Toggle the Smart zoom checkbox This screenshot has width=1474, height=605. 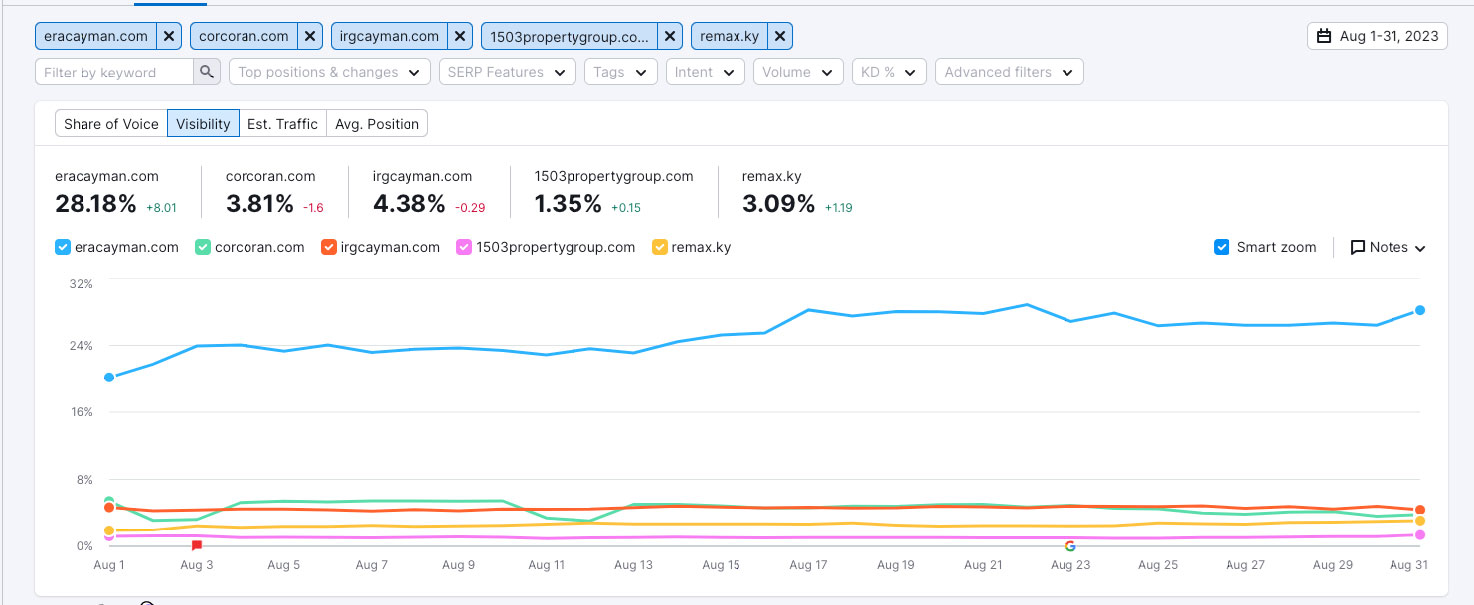point(1221,247)
